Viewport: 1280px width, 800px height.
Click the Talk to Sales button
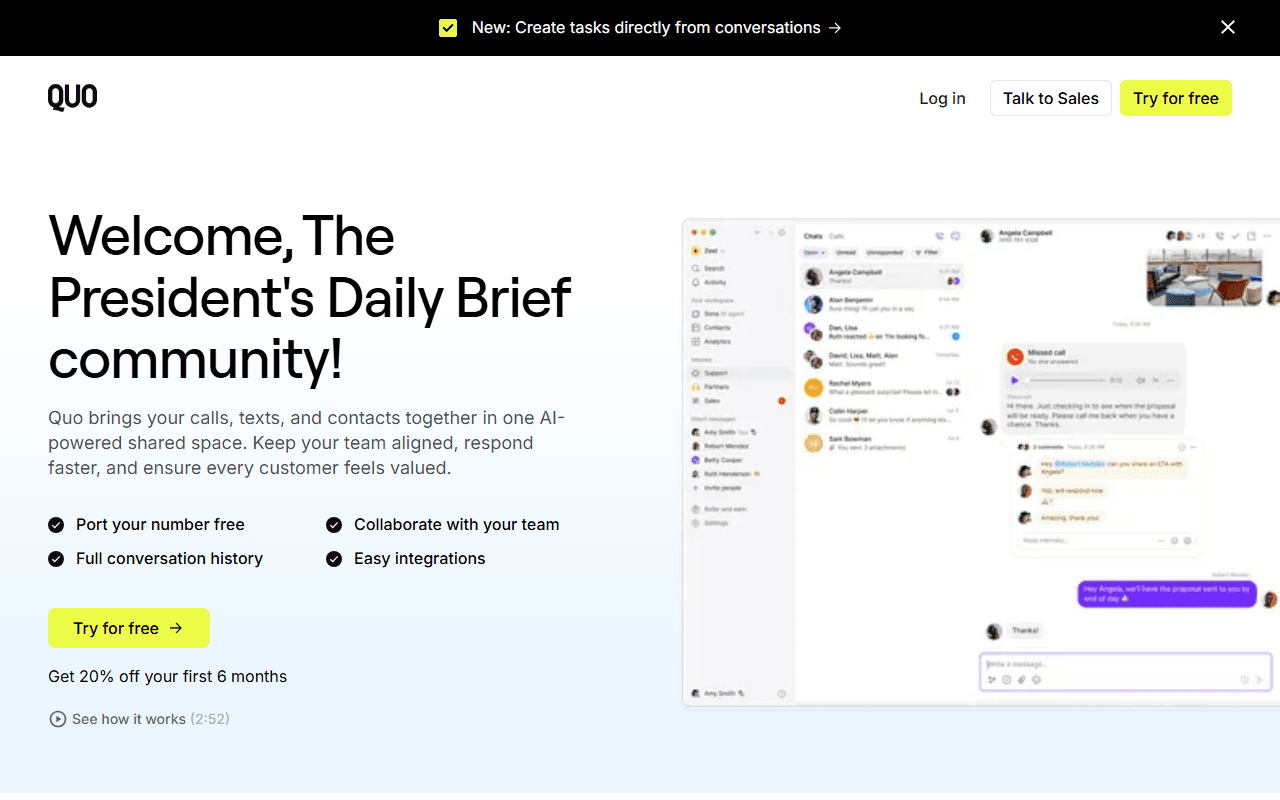1051,98
